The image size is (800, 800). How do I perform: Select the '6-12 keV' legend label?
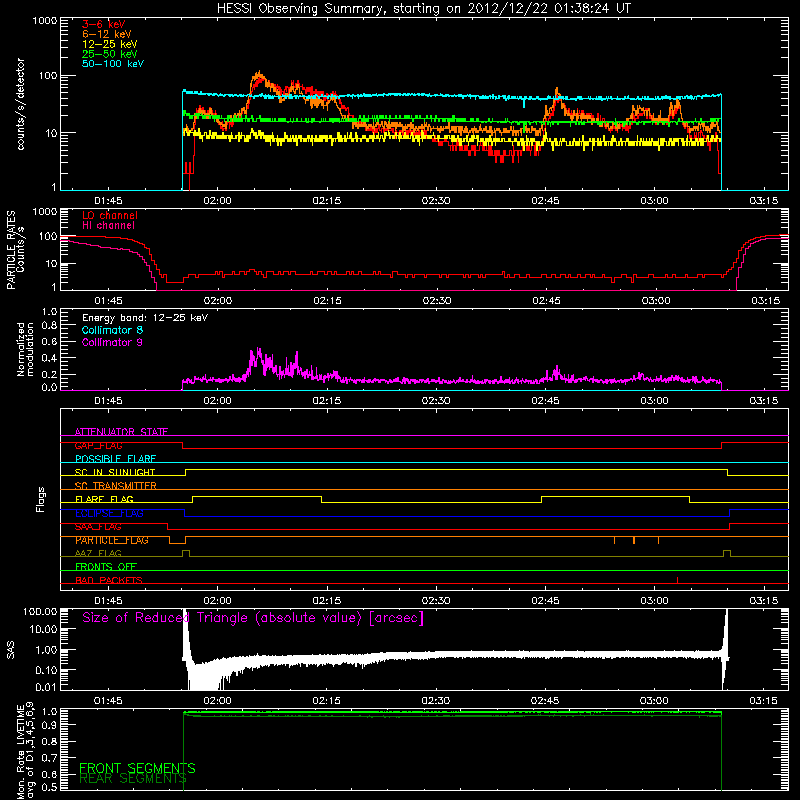click(x=107, y=34)
